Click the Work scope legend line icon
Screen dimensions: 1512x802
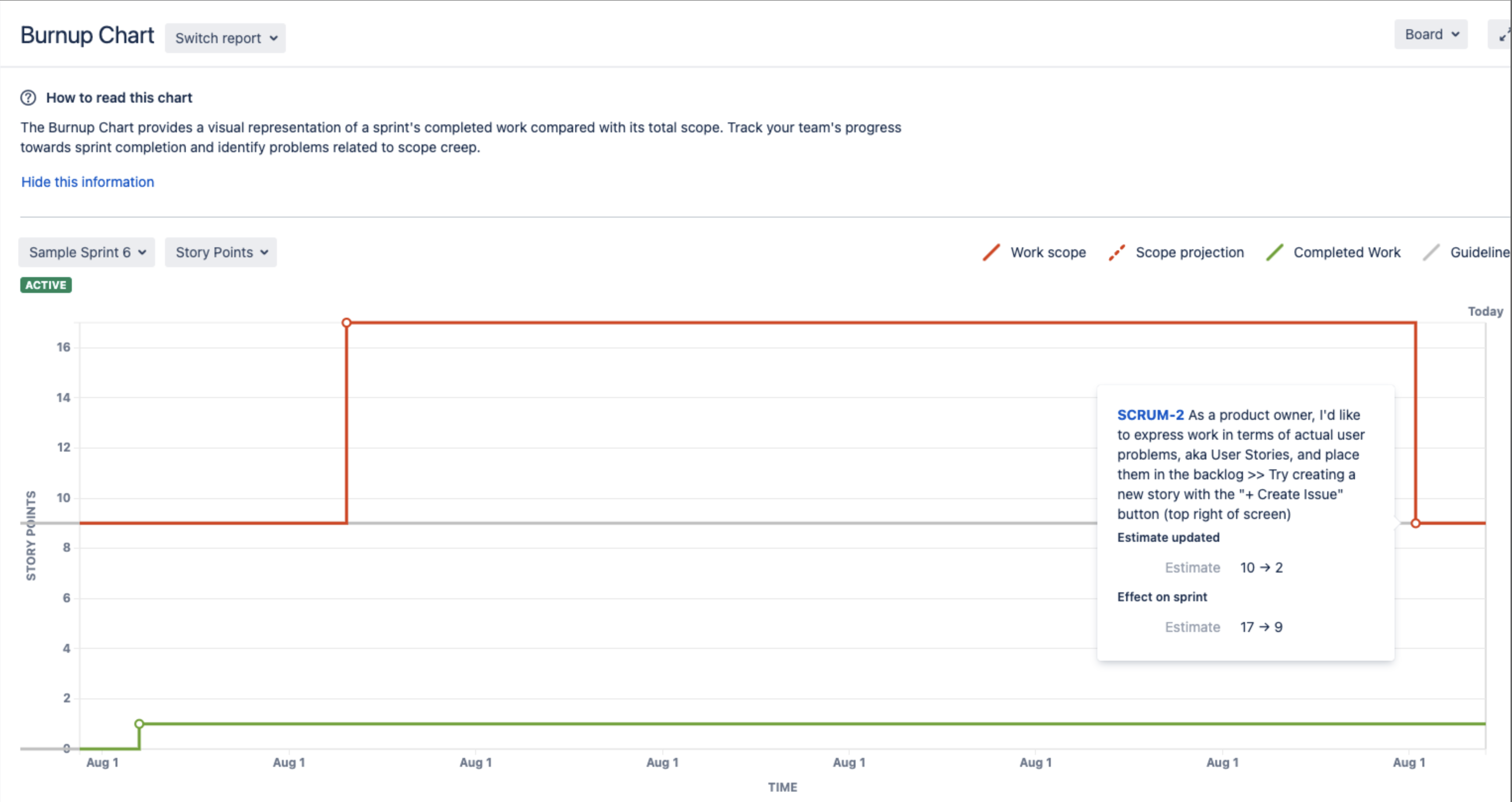click(991, 252)
